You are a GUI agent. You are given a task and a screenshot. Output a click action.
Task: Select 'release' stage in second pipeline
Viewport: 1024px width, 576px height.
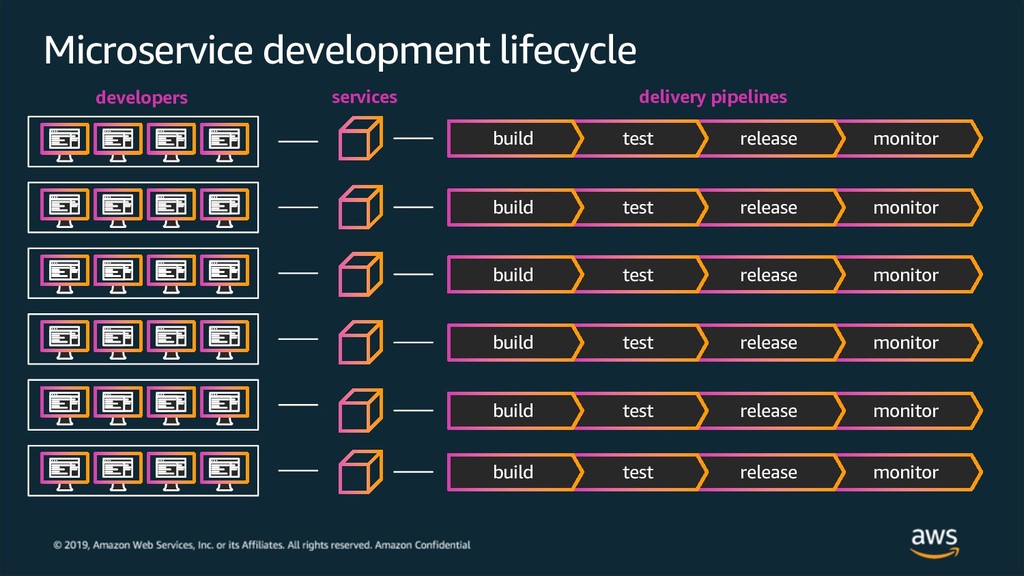point(769,208)
